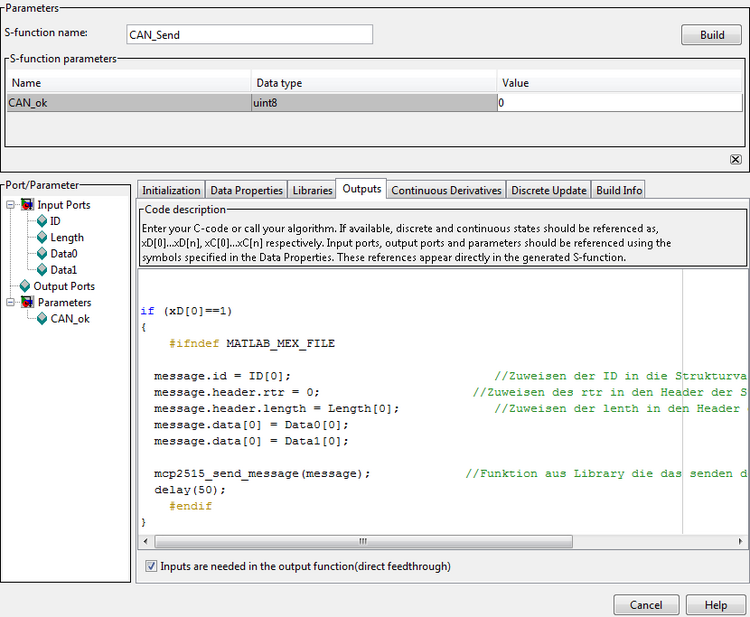Go to the Discrete Update tab
Image resolution: width=750 pixels, height=617 pixels.
point(549,190)
